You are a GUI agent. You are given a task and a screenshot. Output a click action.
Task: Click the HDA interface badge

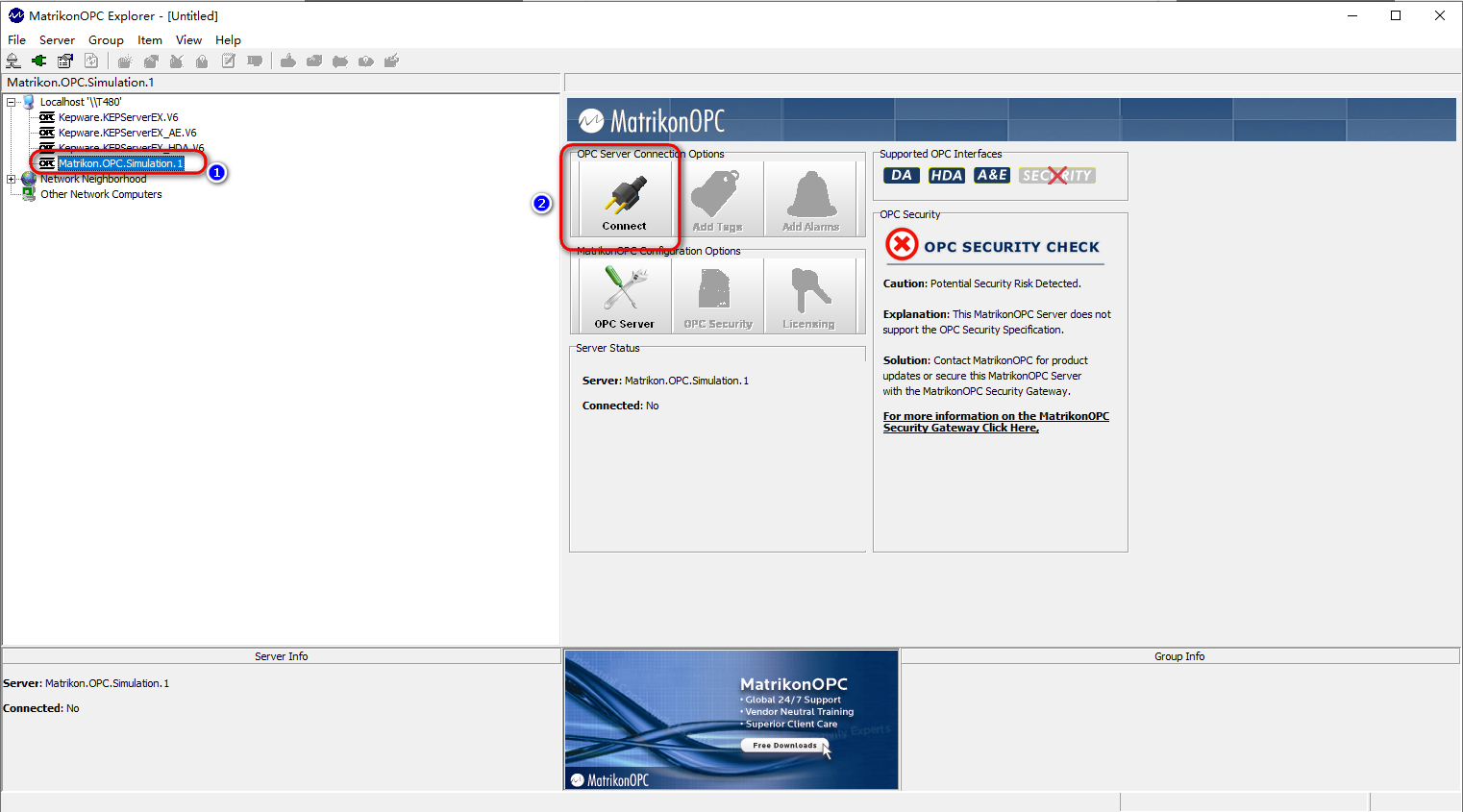[946, 175]
